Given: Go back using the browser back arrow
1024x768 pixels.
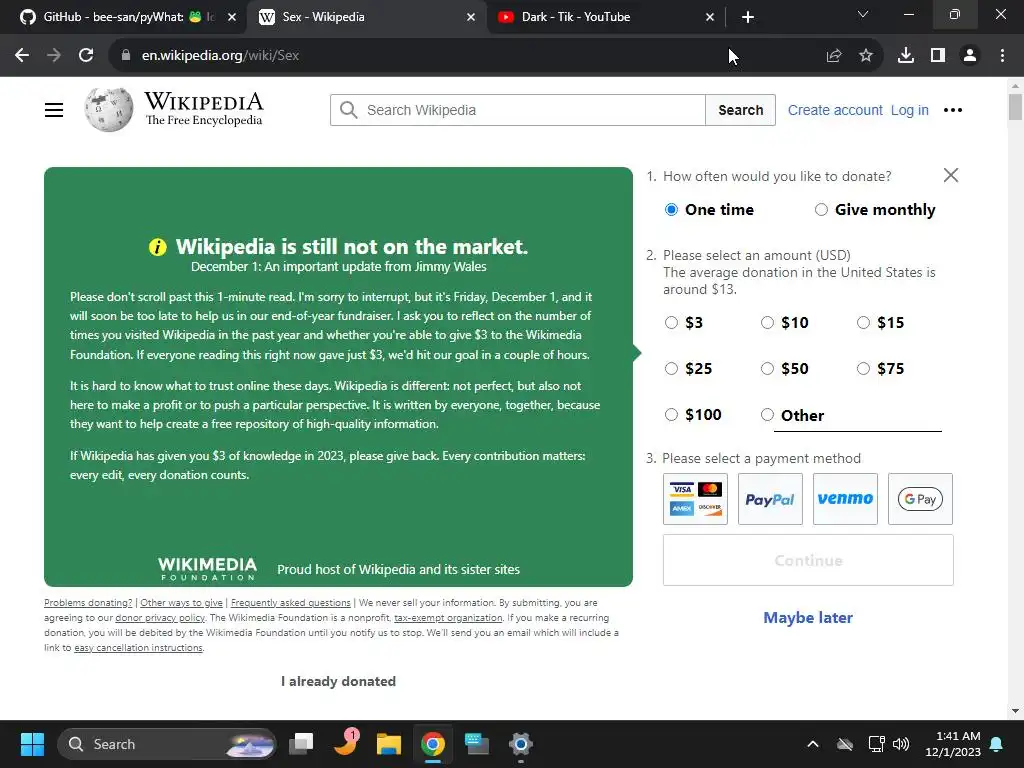Looking at the screenshot, I should pos(22,56).
